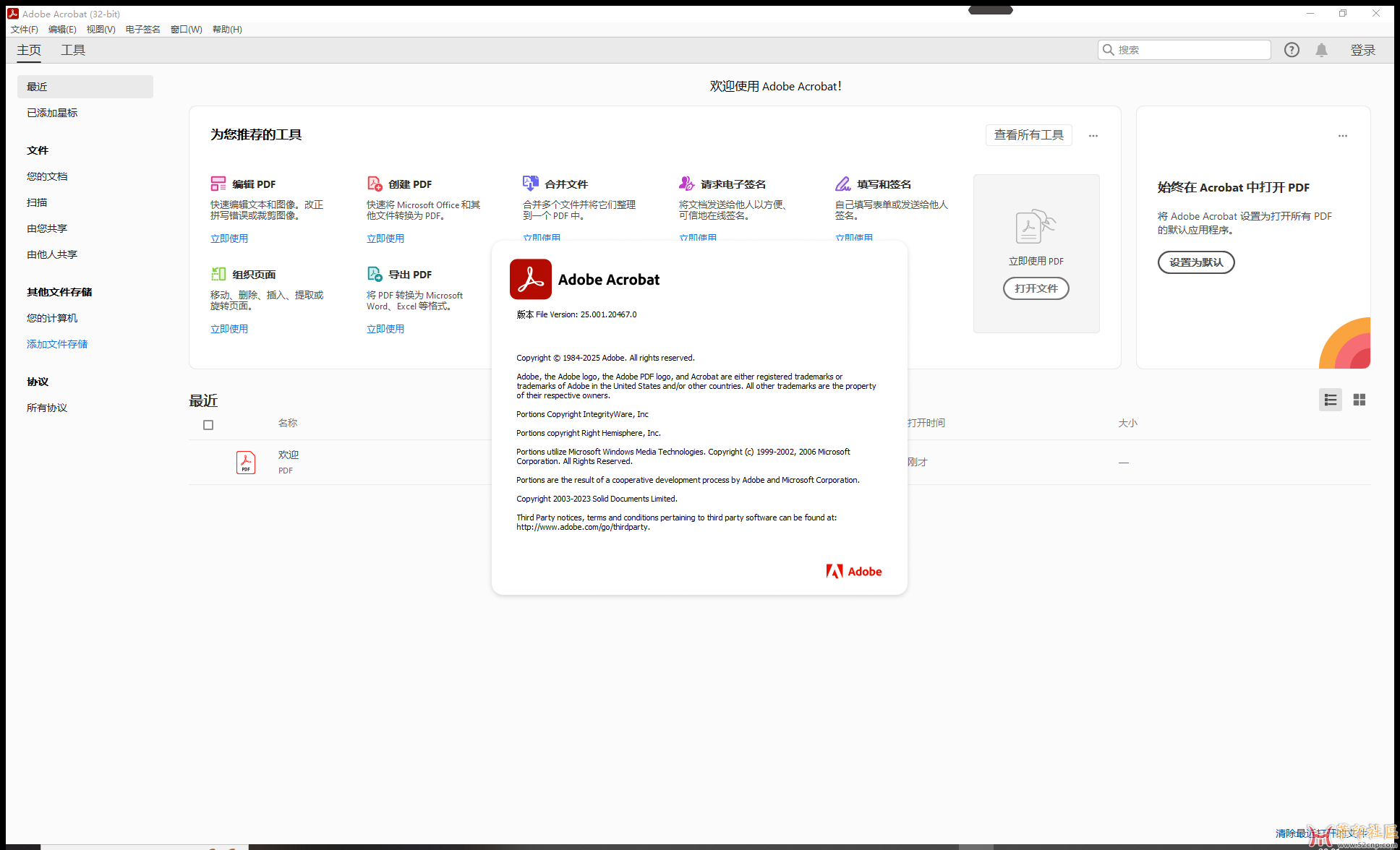1400x850 pixels.
Task: Click the Acrobat icon in title bar
Action: (x=13, y=14)
